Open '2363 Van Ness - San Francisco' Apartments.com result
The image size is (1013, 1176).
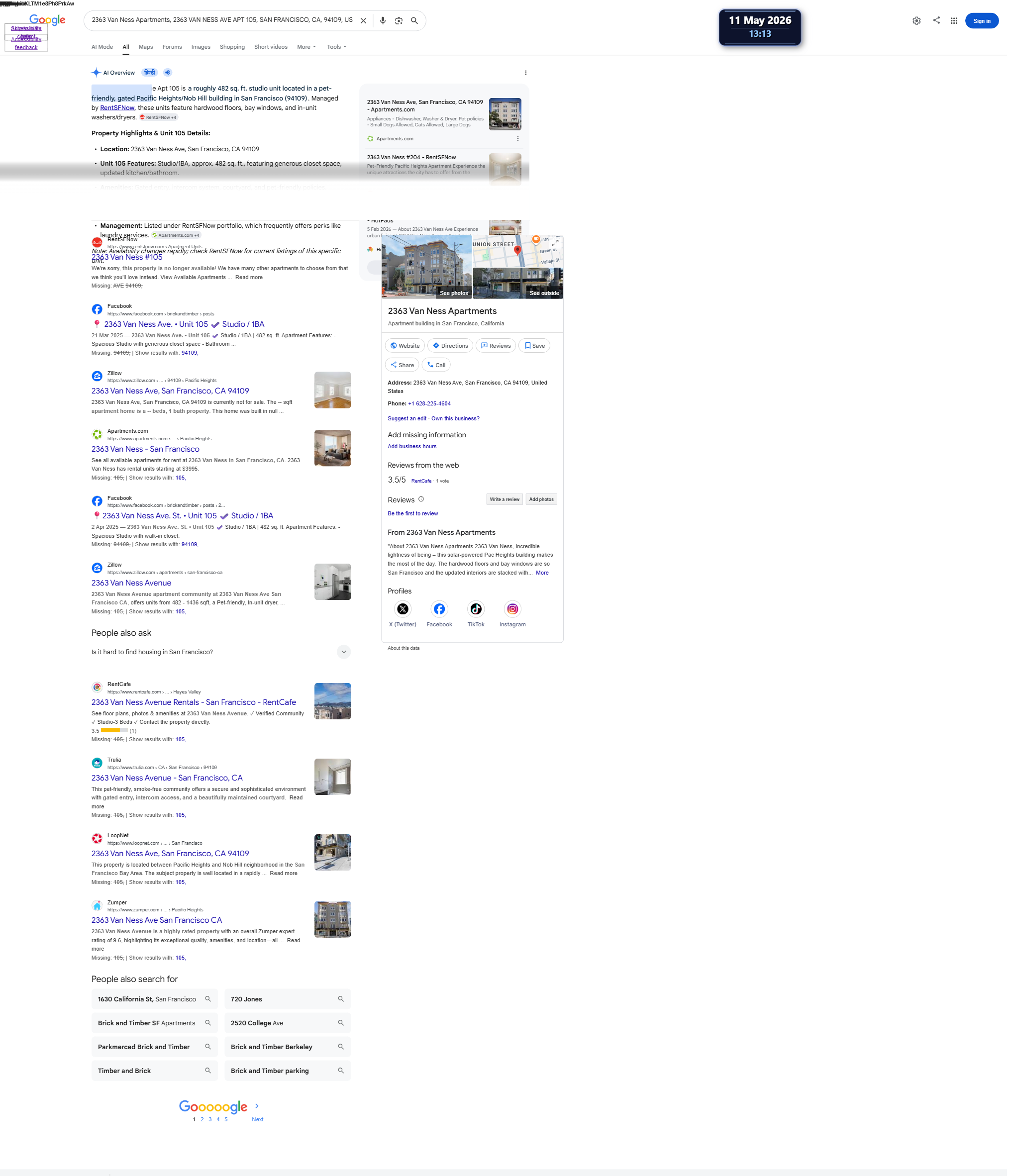(x=146, y=451)
